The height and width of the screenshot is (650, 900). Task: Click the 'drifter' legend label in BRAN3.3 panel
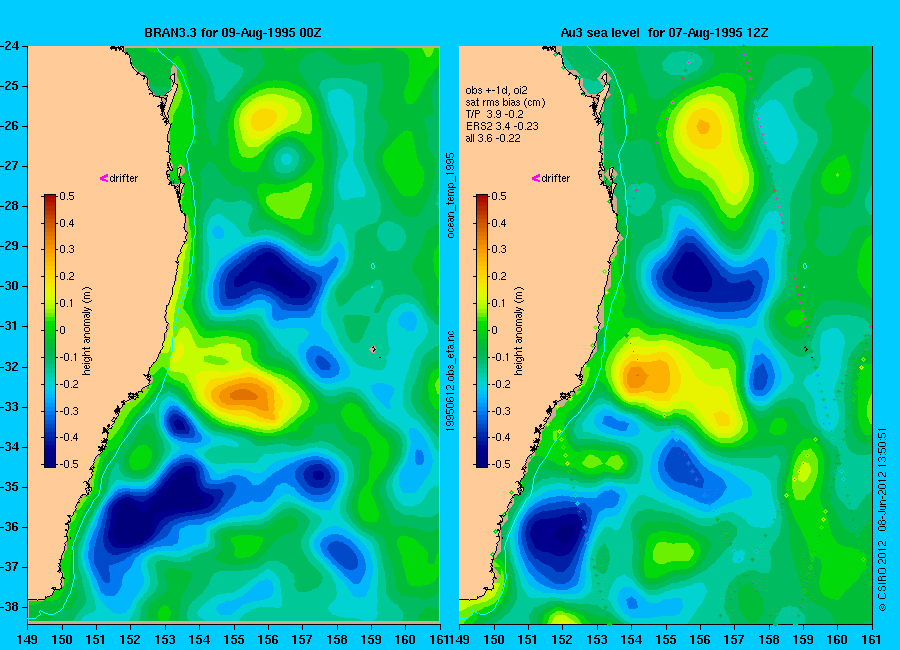click(124, 178)
